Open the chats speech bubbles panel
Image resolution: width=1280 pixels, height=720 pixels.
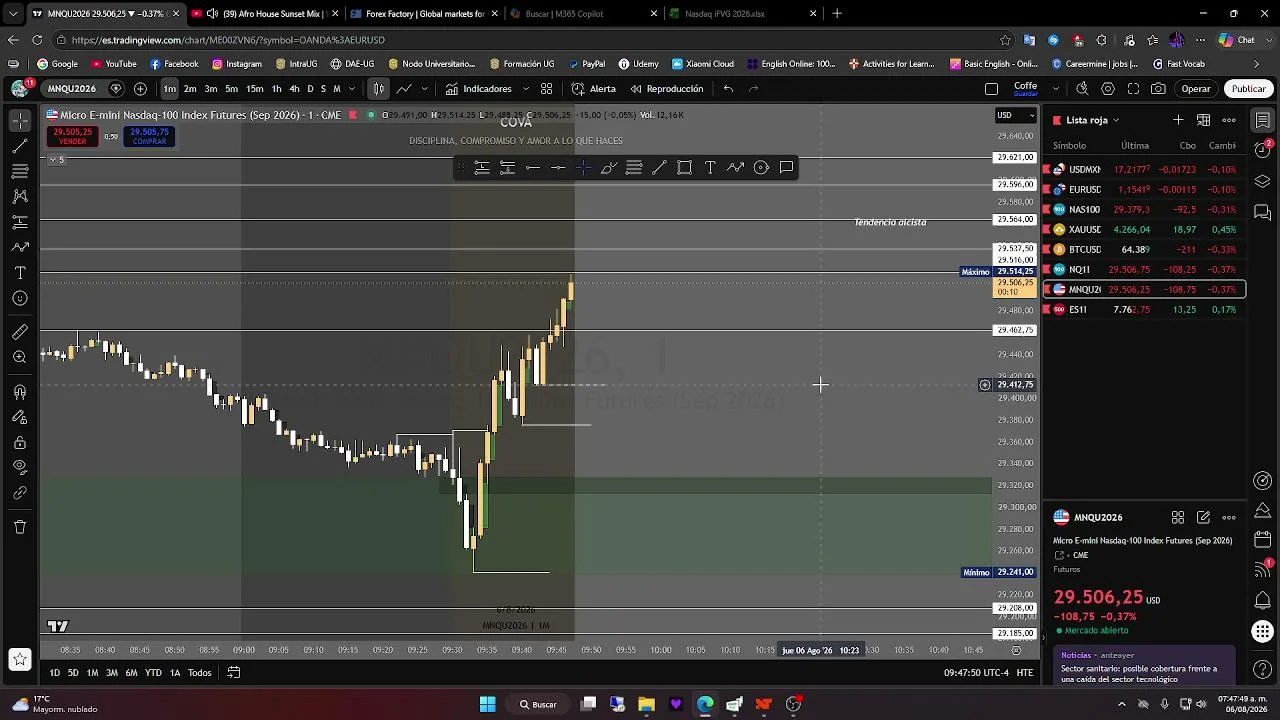tap(1263, 213)
